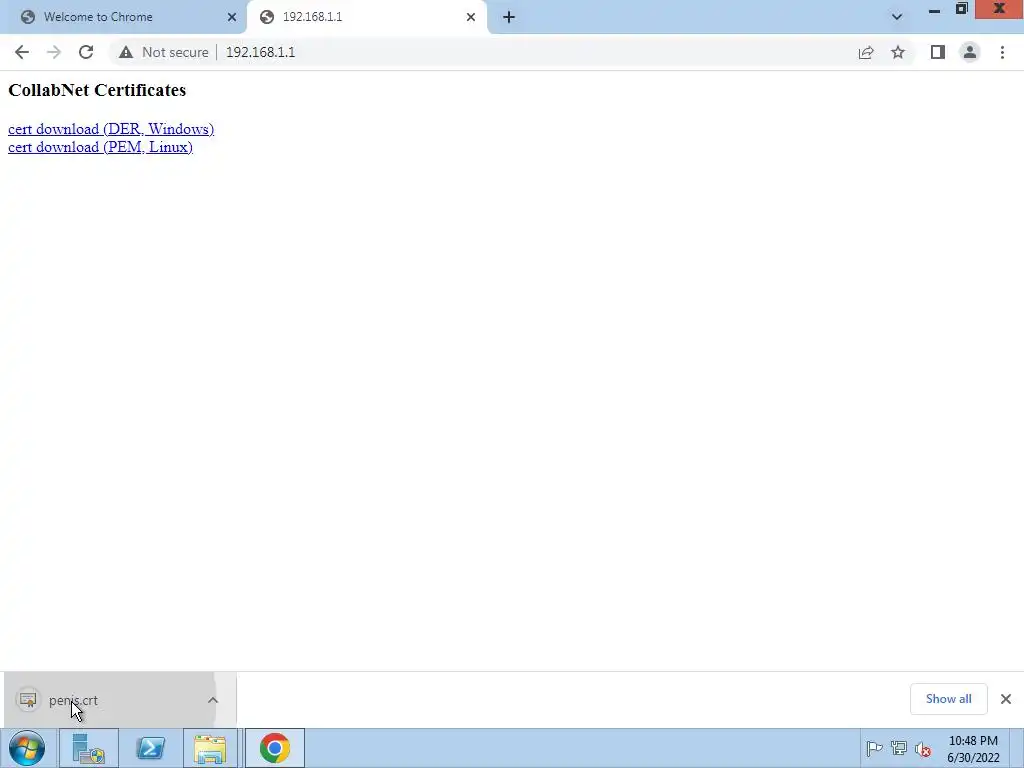Bookmark this page with the star
Screen dimensions: 1024x768
tap(898, 52)
